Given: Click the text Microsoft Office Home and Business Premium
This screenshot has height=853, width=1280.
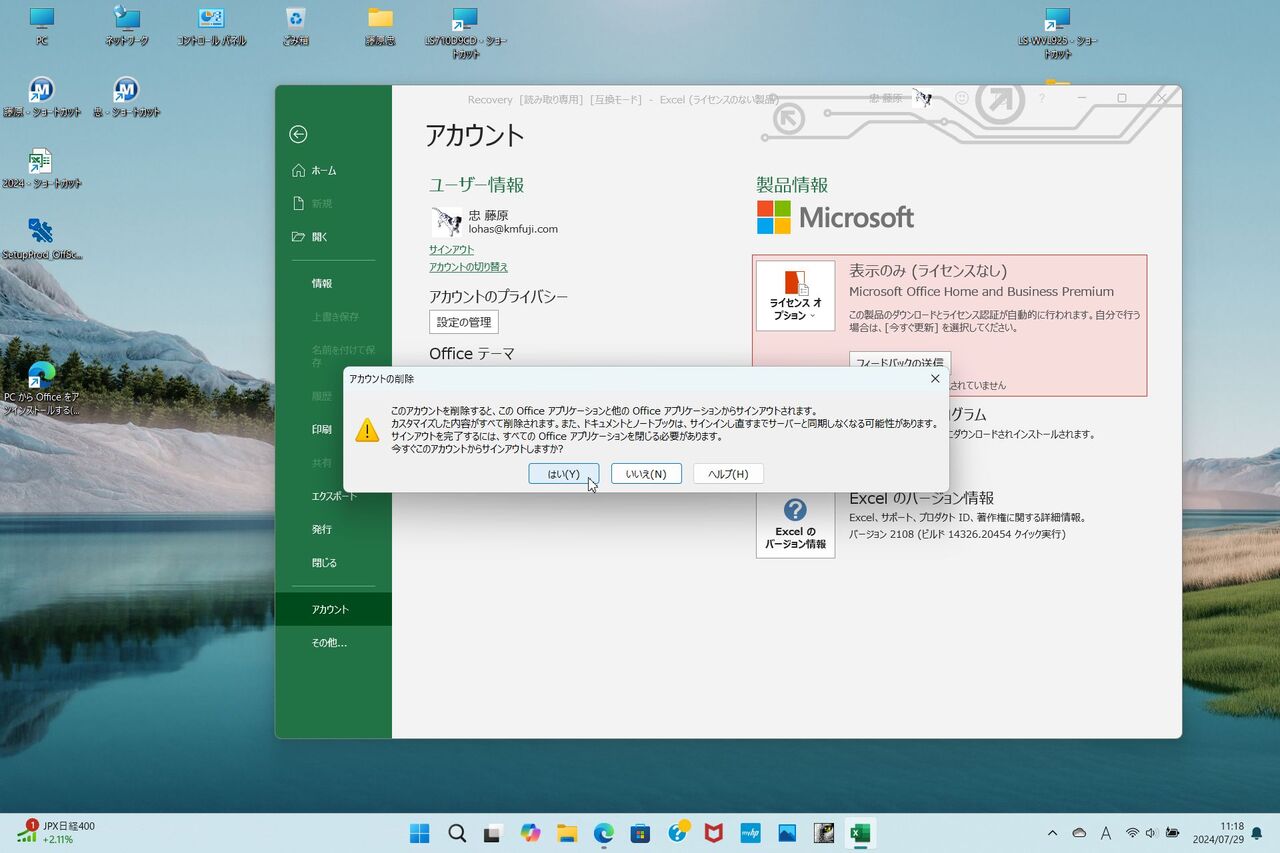Looking at the screenshot, I should pos(981,292).
